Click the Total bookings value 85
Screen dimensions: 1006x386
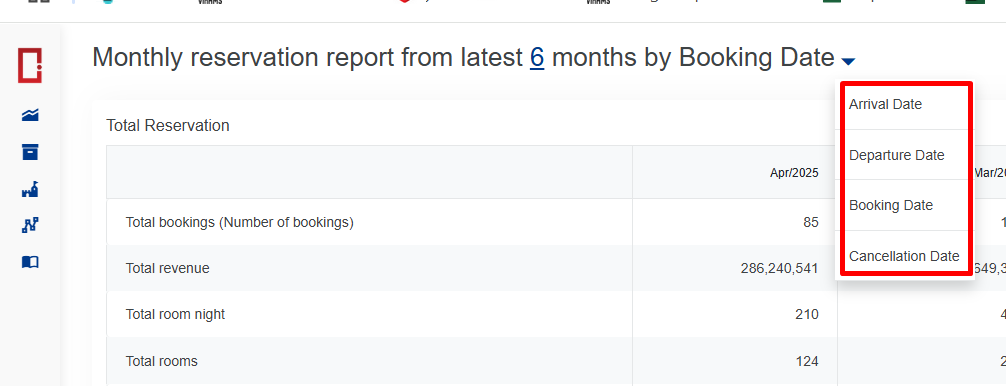pos(811,222)
